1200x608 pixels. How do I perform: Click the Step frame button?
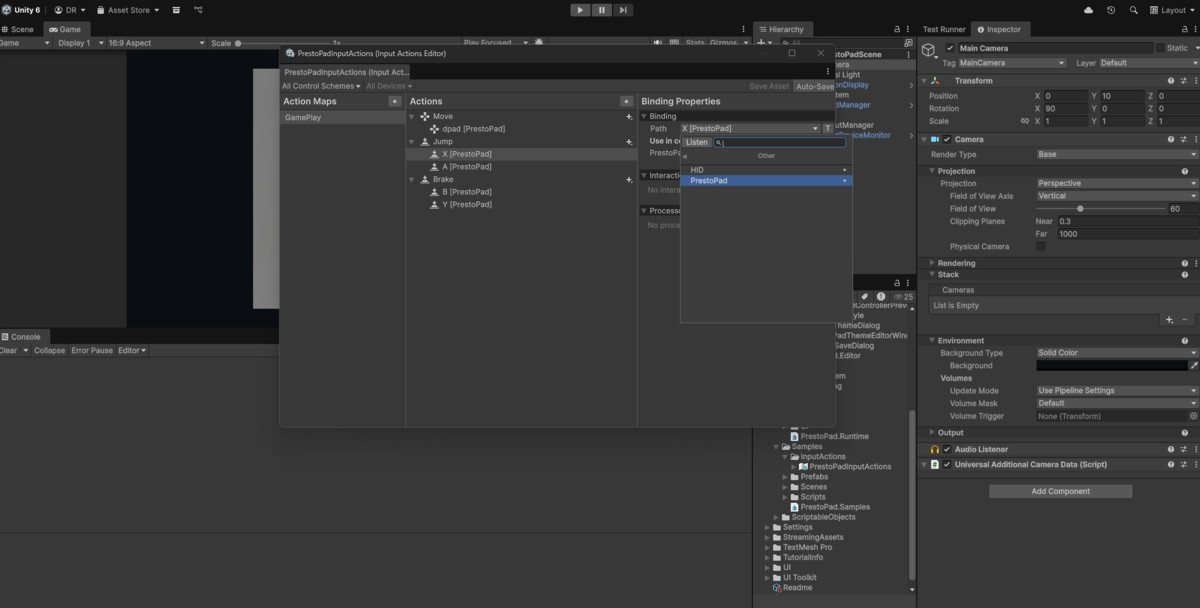tap(623, 10)
